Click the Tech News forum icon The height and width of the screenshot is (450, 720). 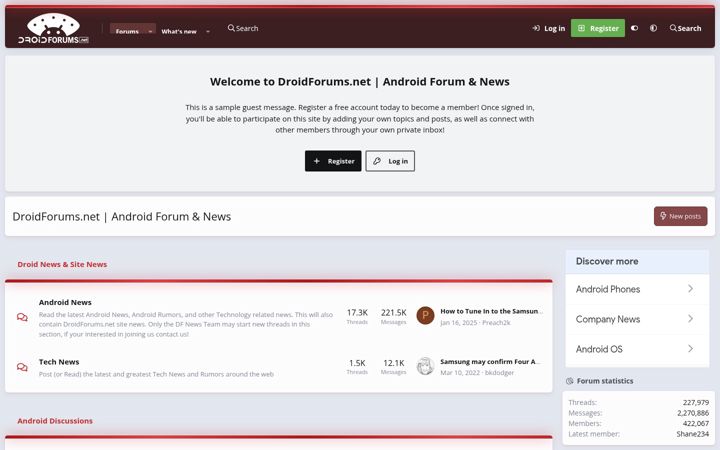coord(22,367)
